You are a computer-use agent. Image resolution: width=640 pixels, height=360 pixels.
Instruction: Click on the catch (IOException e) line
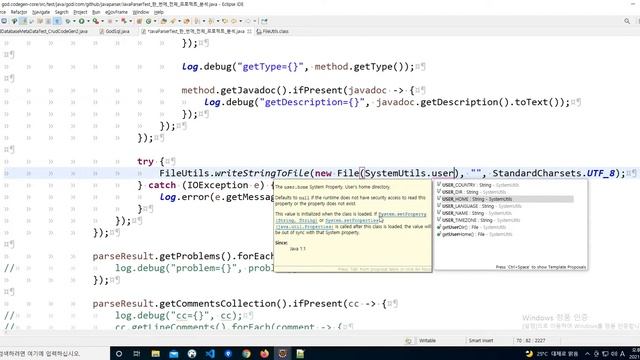206,185
